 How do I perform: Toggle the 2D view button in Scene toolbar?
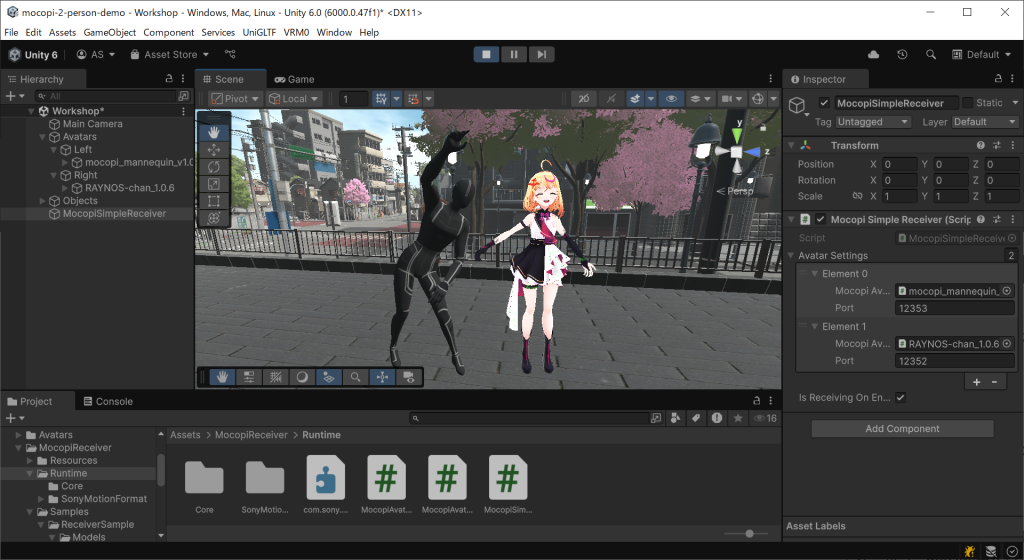584,99
